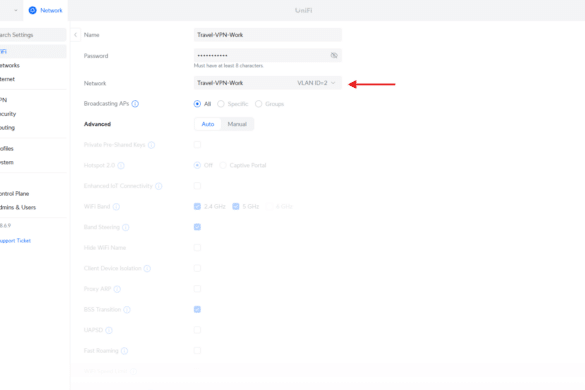585x390 pixels.
Task: Click the Broadcasting APs info icon
Action: [135, 104]
